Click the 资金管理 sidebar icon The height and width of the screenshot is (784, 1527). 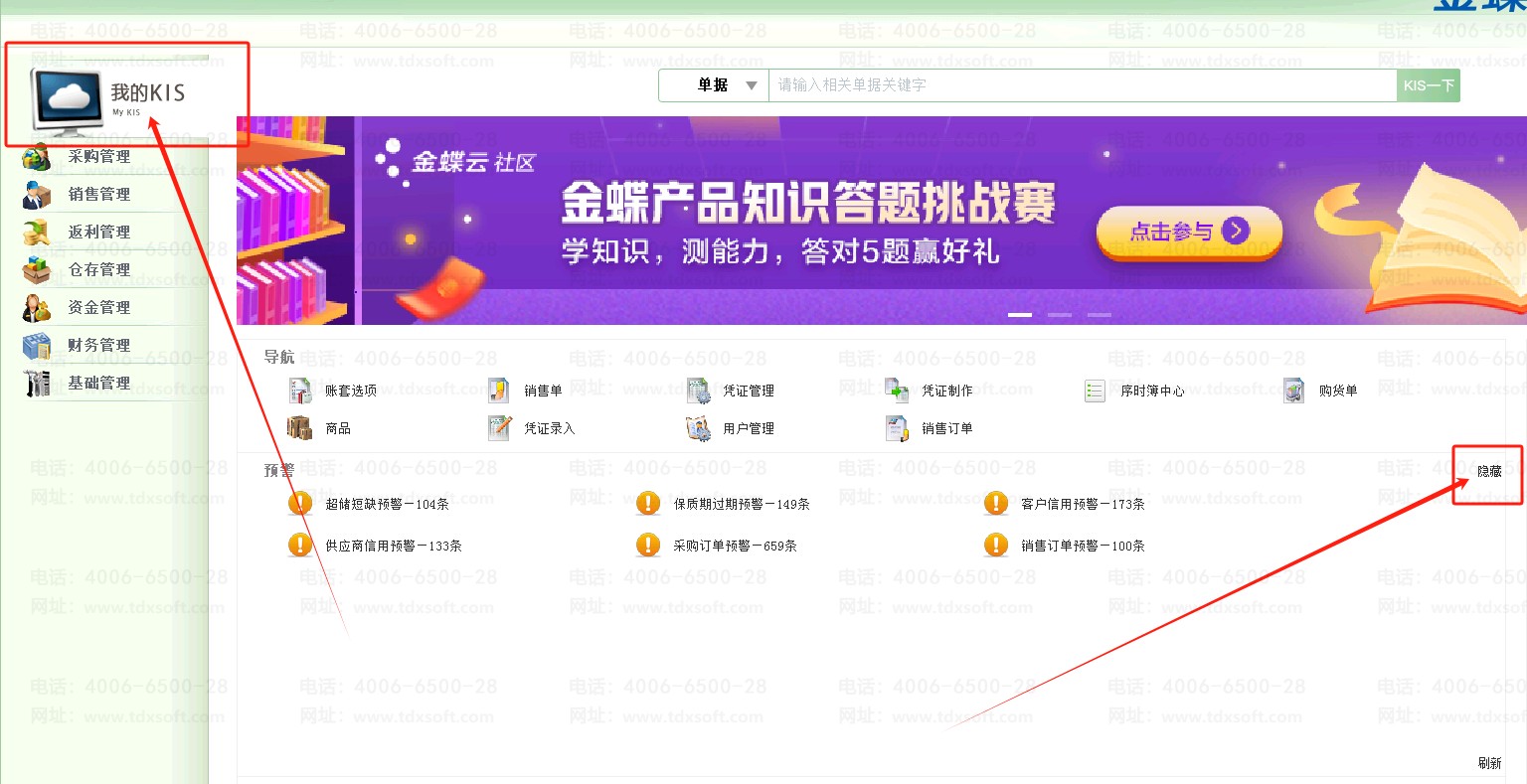37,308
